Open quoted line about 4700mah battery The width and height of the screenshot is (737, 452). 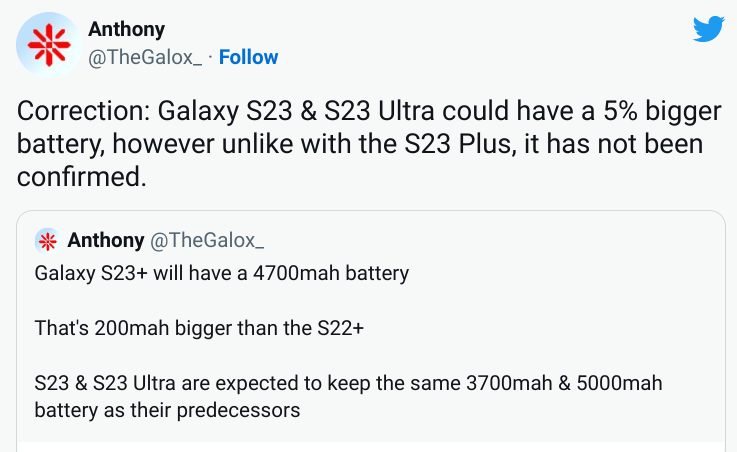[x=222, y=273]
